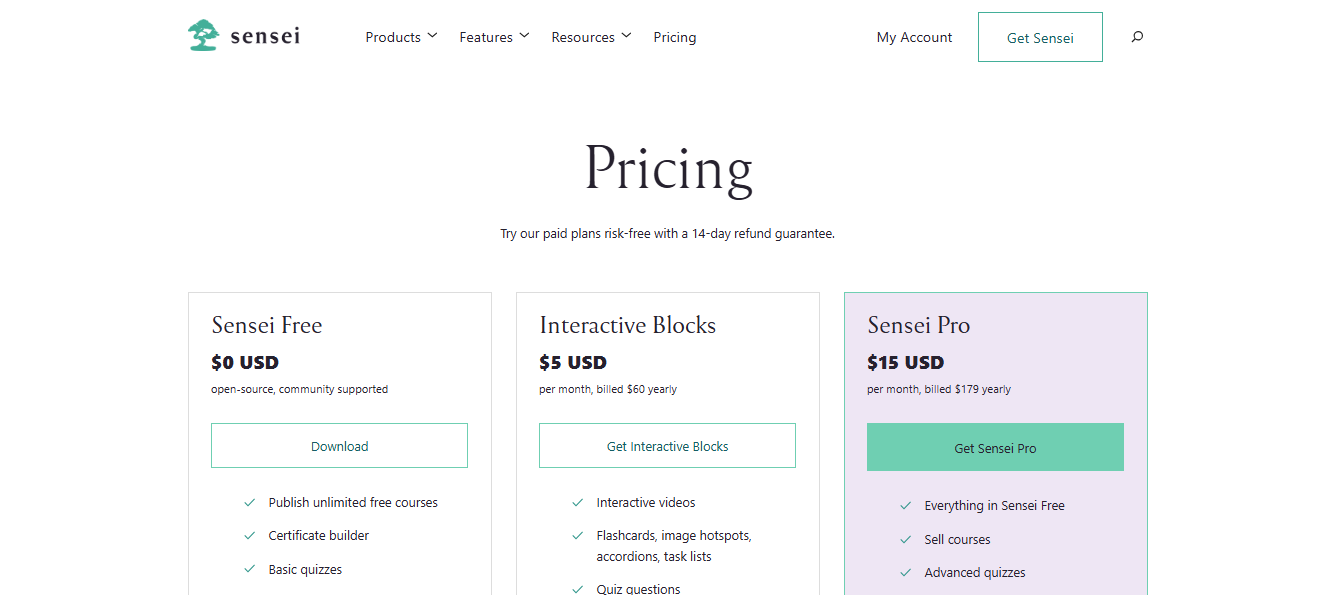1330x595 pixels.
Task: Click checkmark next to Flashcards, image hotspots
Action: tap(578, 536)
